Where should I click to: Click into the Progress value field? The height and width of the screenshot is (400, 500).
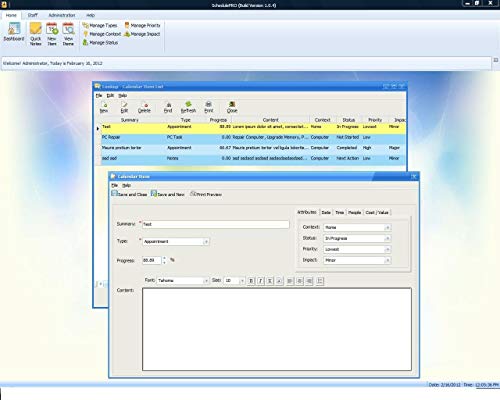coord(152,260)
